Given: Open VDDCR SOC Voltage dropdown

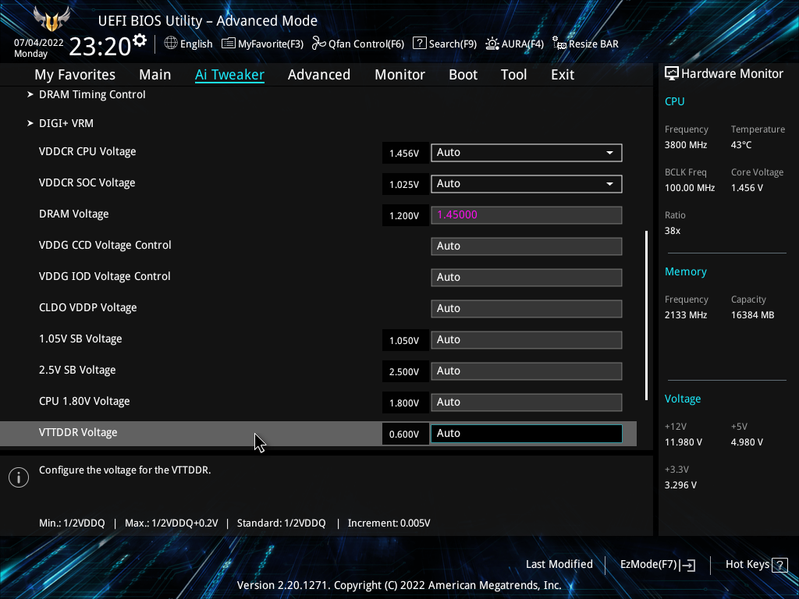Looking at the screenshot, I should [x=526, y=184].
